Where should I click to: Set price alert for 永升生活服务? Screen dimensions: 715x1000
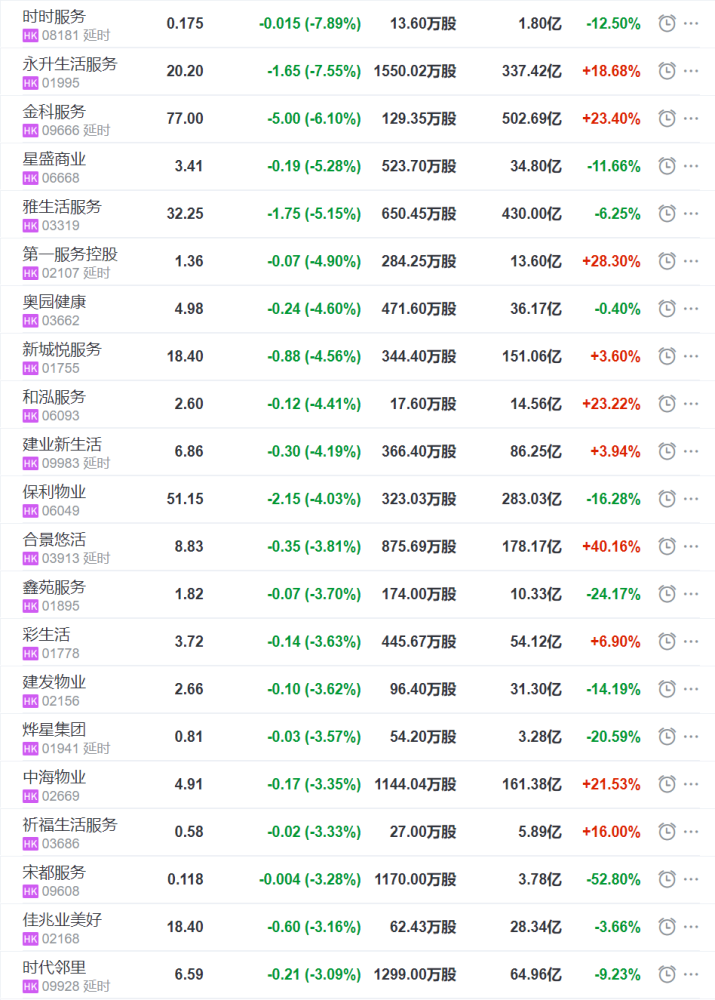pos(667,71)
